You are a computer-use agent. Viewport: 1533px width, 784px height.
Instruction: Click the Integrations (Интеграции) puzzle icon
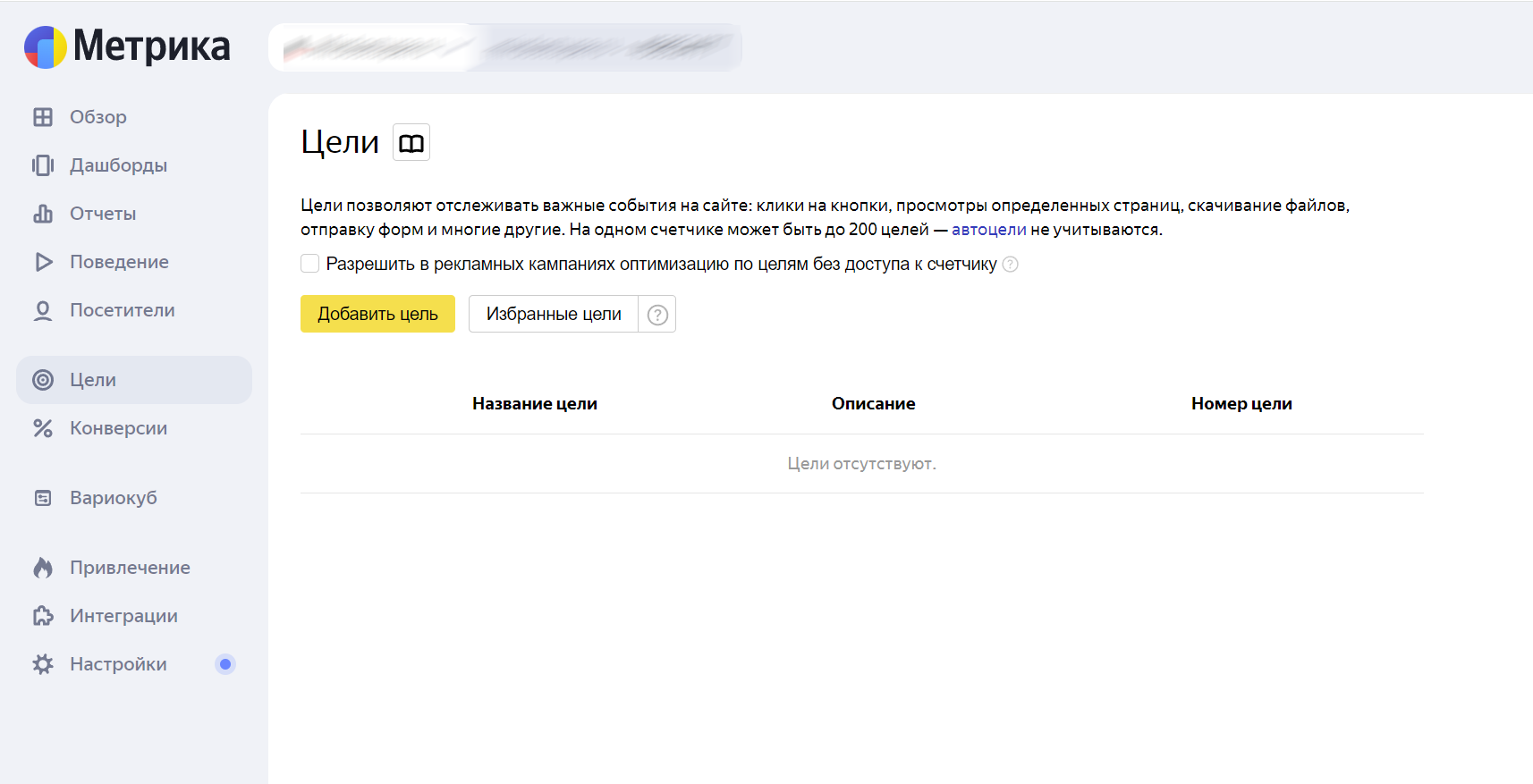click(x=43, y=616)
